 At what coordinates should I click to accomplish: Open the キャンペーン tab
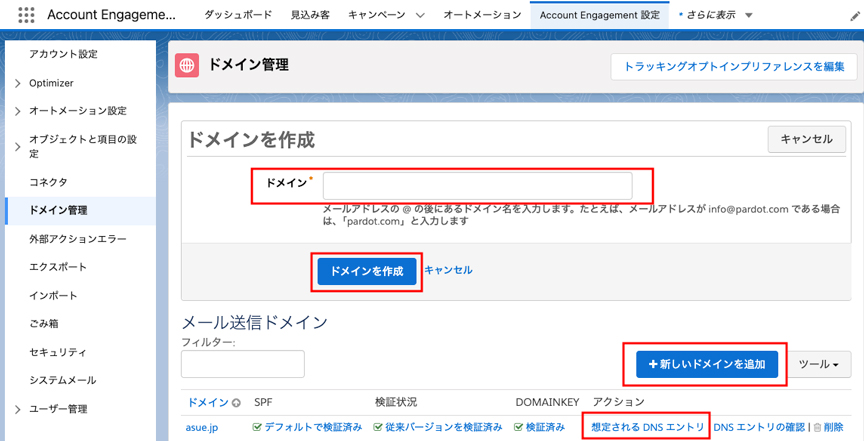coord(377,15)
